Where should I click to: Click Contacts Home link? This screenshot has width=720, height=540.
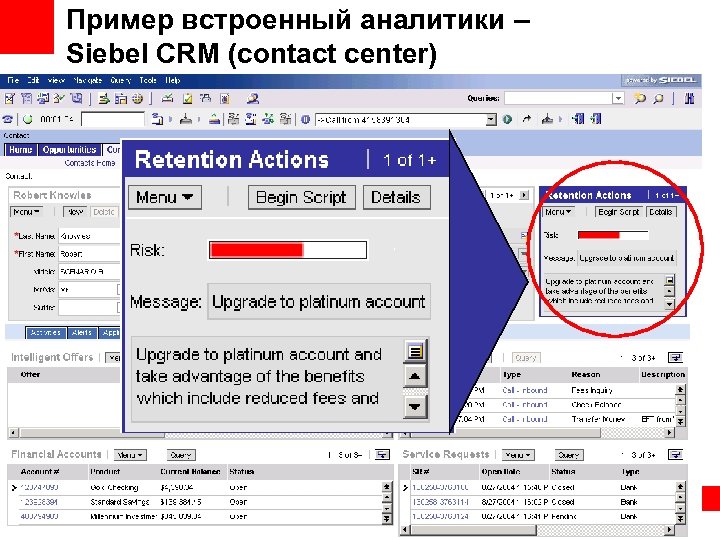90,163
